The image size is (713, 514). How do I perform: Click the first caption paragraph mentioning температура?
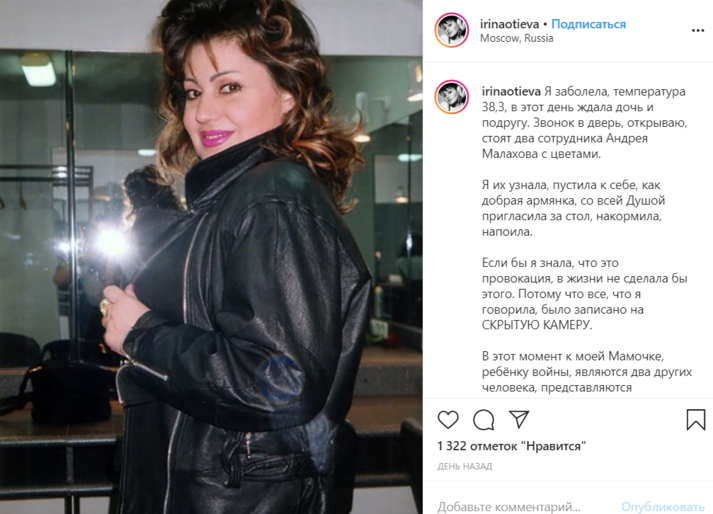(x=584, y=123)
